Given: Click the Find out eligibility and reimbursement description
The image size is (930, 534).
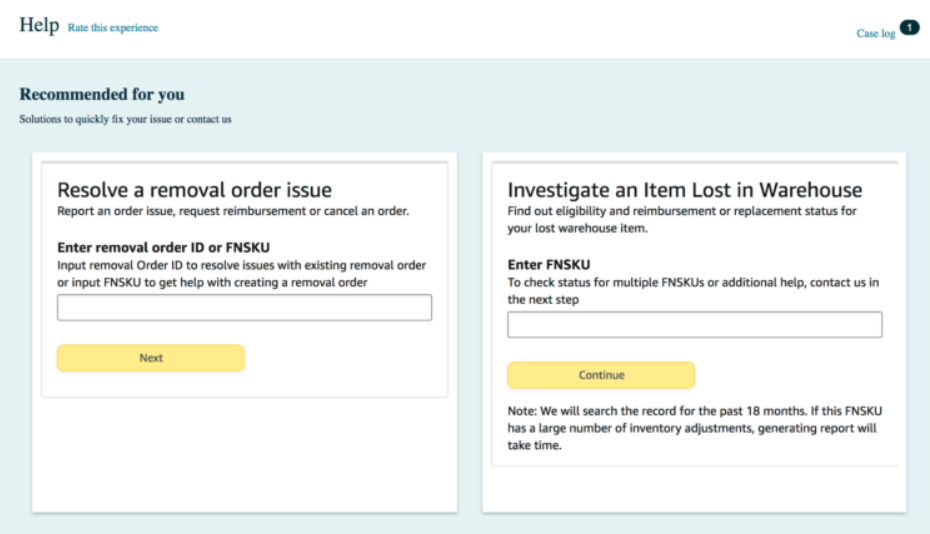Looking at the screenshot, I should [682, 219].
